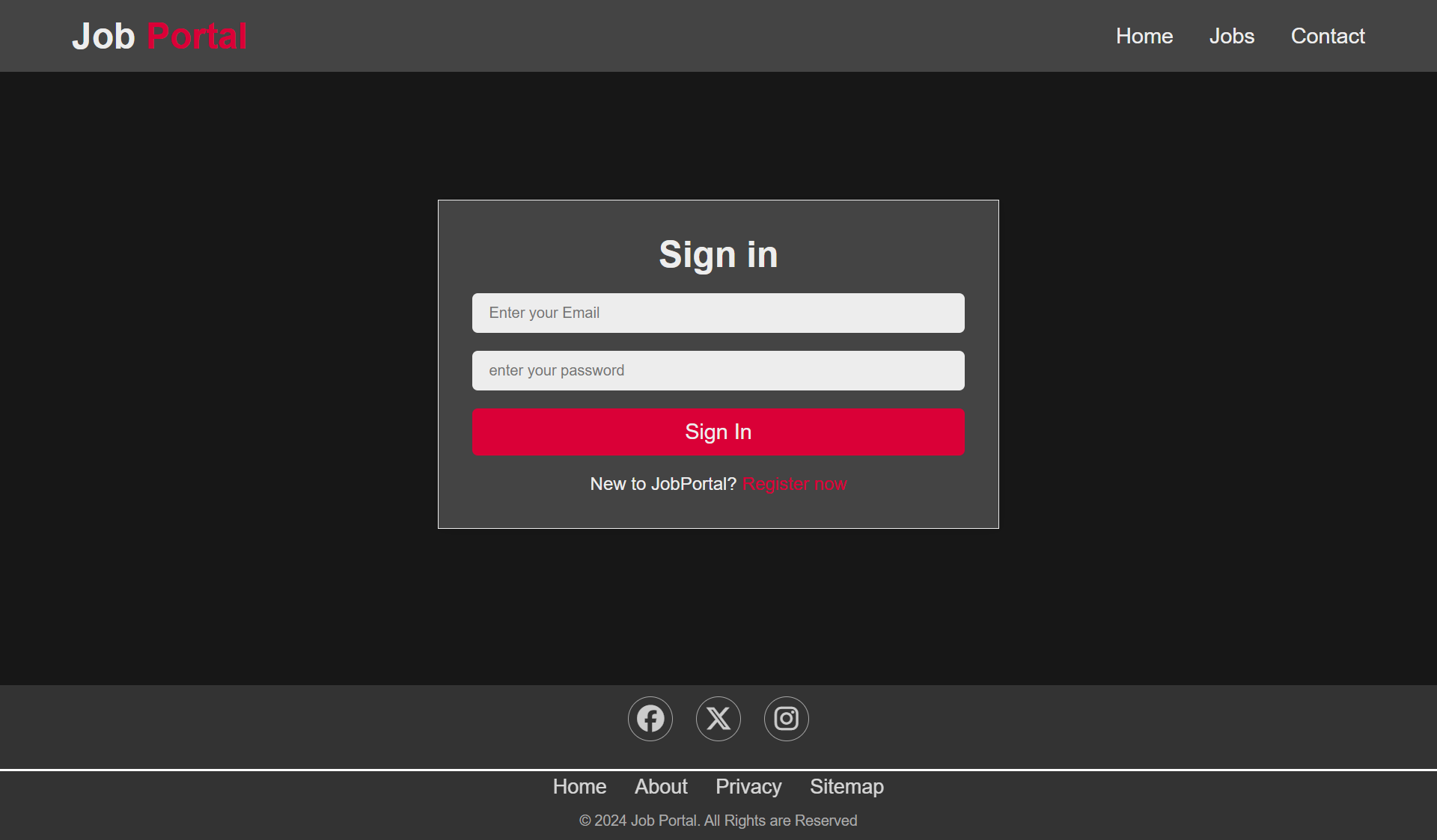
Task: Click the Job Portal logo text
Action: [x=159, y=35]
